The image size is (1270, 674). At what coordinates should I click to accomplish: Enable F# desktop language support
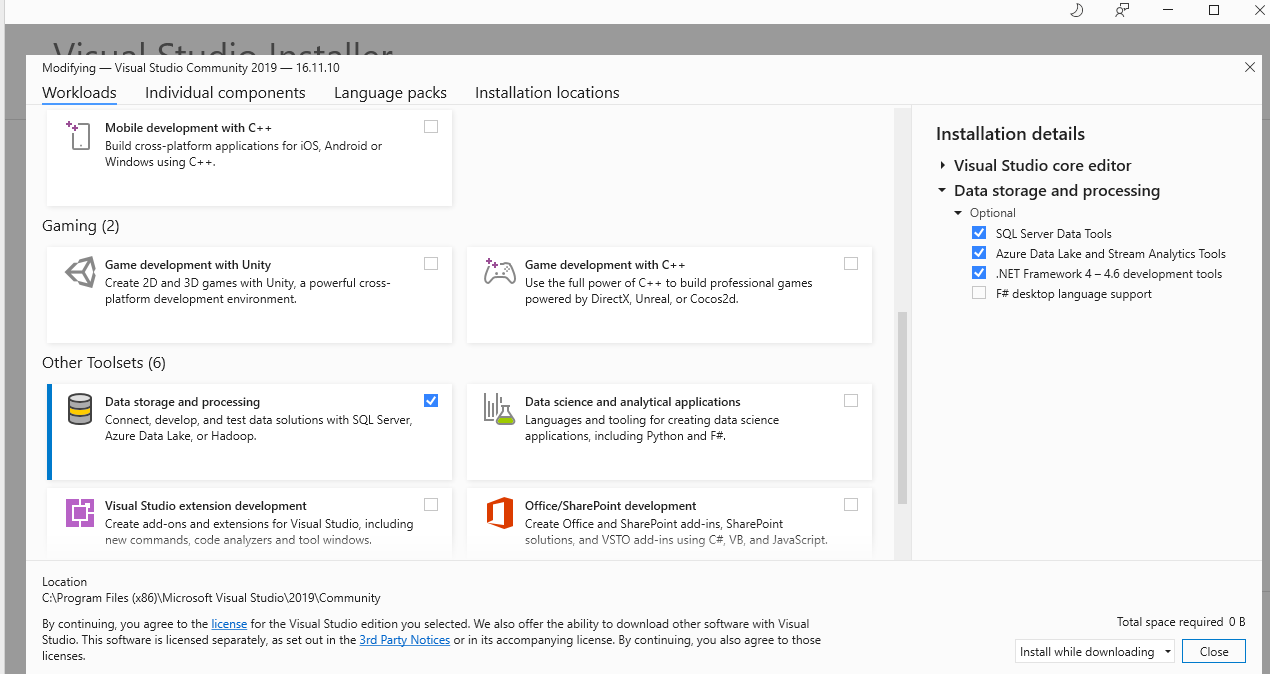[x=979, y=294]
